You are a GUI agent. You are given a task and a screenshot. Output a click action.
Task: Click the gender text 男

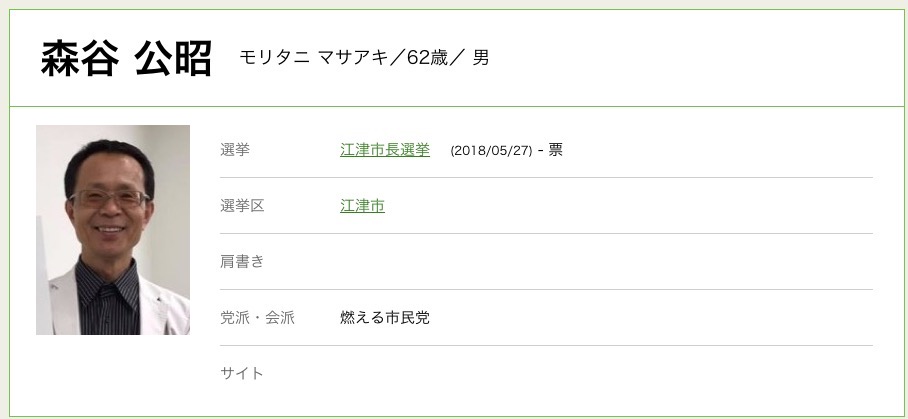481,58
